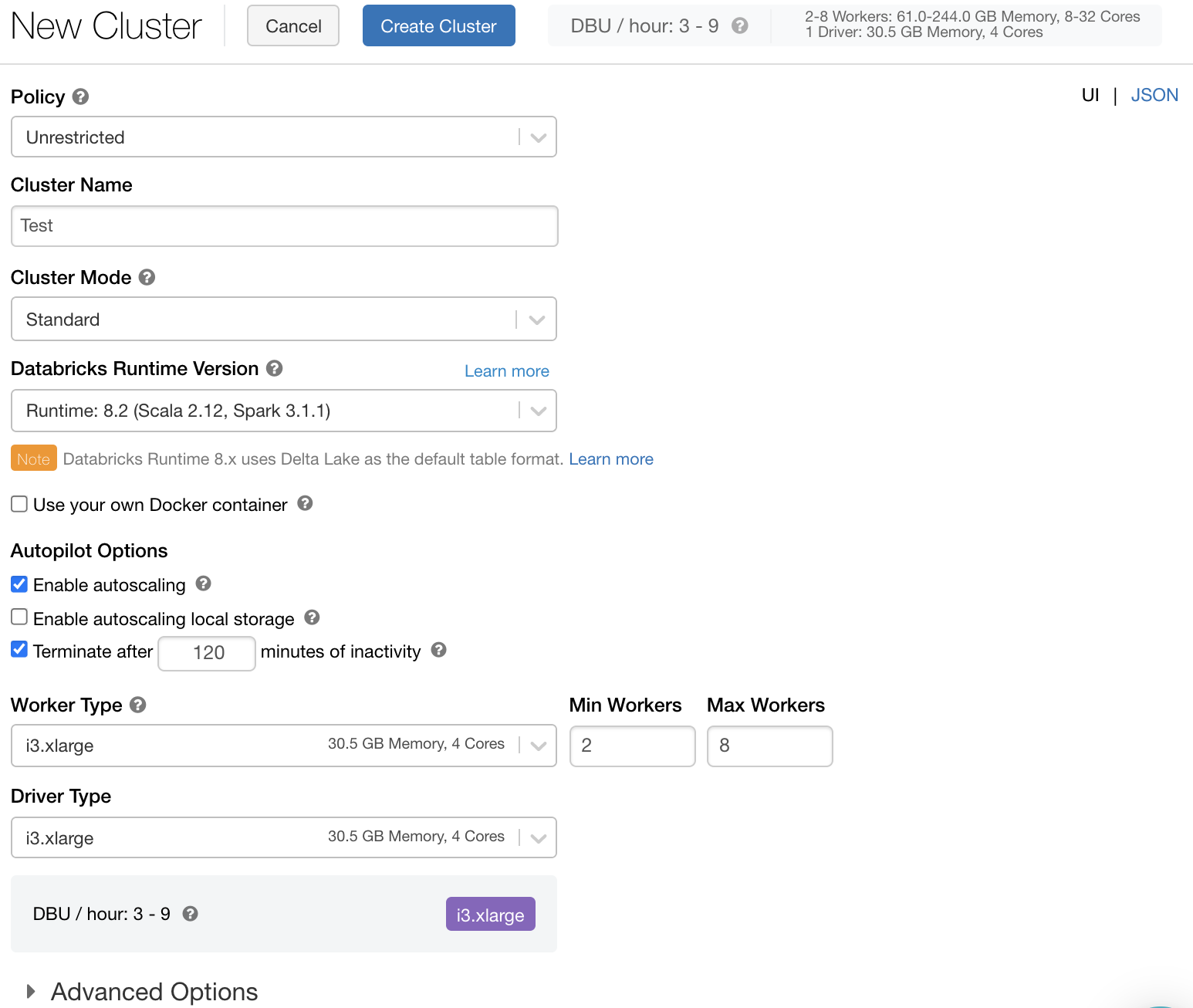The image size is (1193, 1008).
Task: Click the help icon next to inactivity minutes
Action: point(438,650)
